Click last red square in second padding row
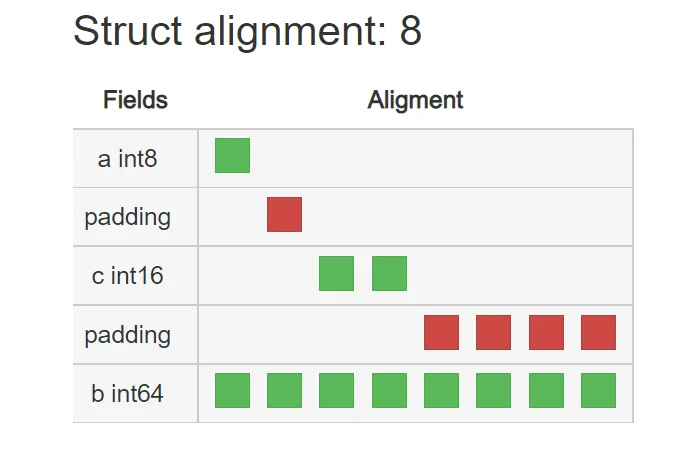Image resolution: width=700 pixels, height=450 pixels. 598,332
